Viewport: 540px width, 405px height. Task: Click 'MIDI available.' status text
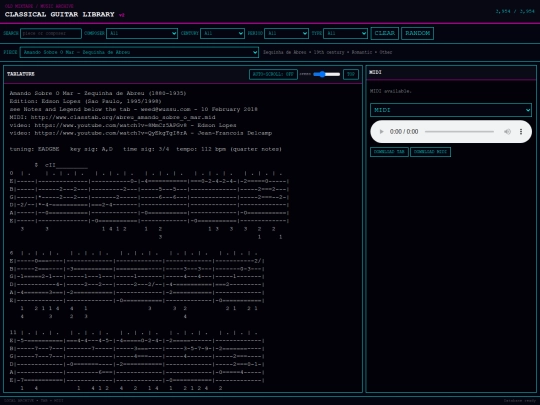click(391, 91)
